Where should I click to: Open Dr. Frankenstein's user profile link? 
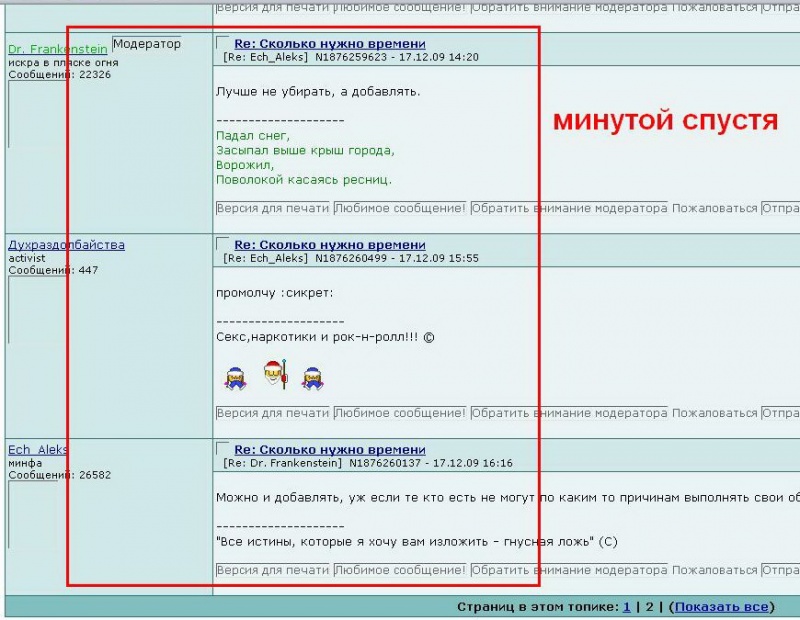(57, 49)
